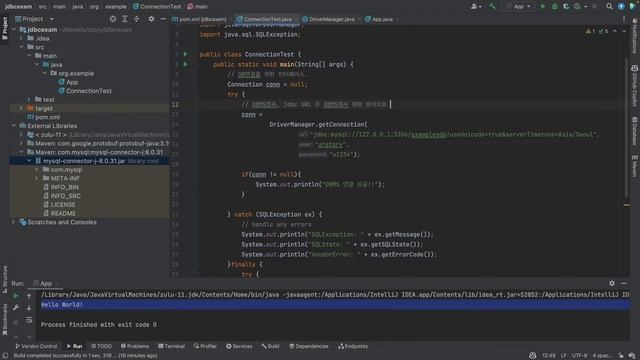Viewport: 640px width, 360px height.
Task: Toggle the Project tool window side tab
Action: click(4, 28)
